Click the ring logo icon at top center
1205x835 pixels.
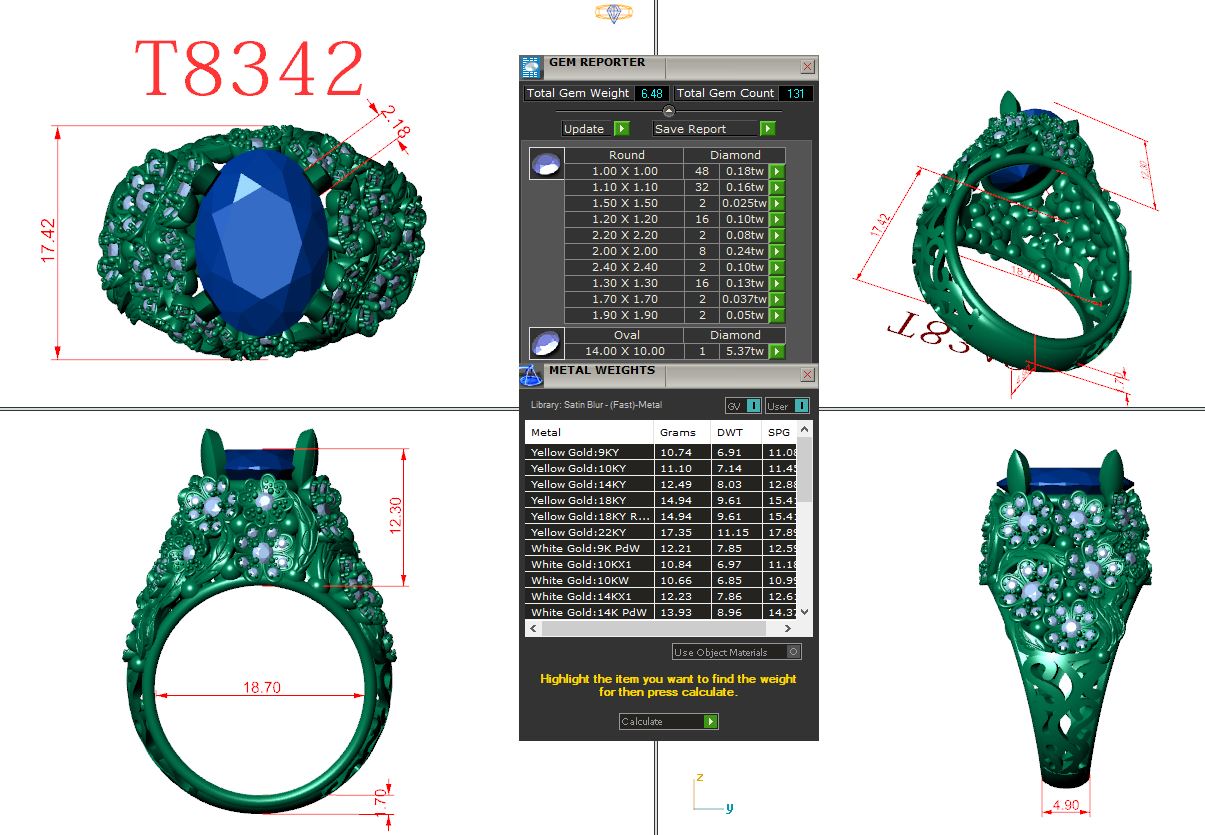tap(613, 13)
